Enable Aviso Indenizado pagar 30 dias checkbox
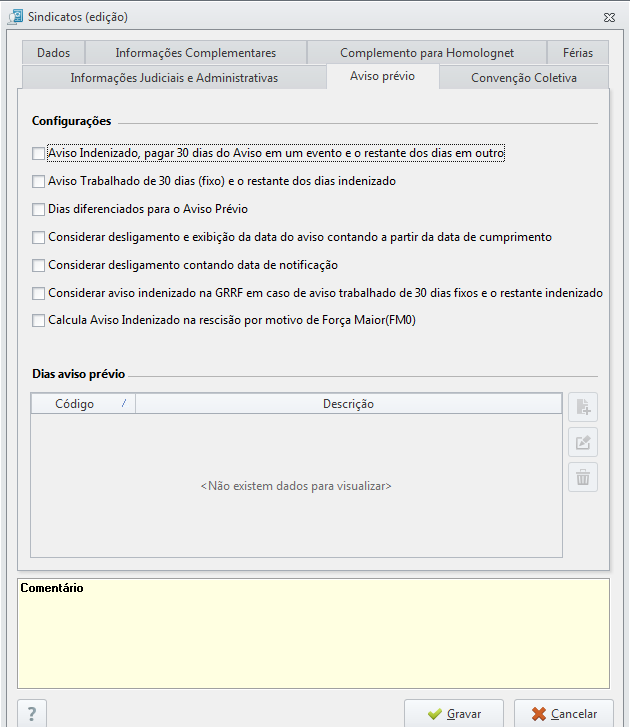Image resolution: width=630 pixels, height=727 pixels. 38,153
